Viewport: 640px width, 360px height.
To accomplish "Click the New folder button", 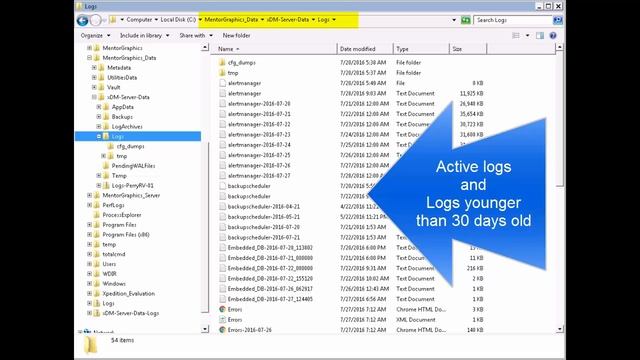I will coord(236,36).
